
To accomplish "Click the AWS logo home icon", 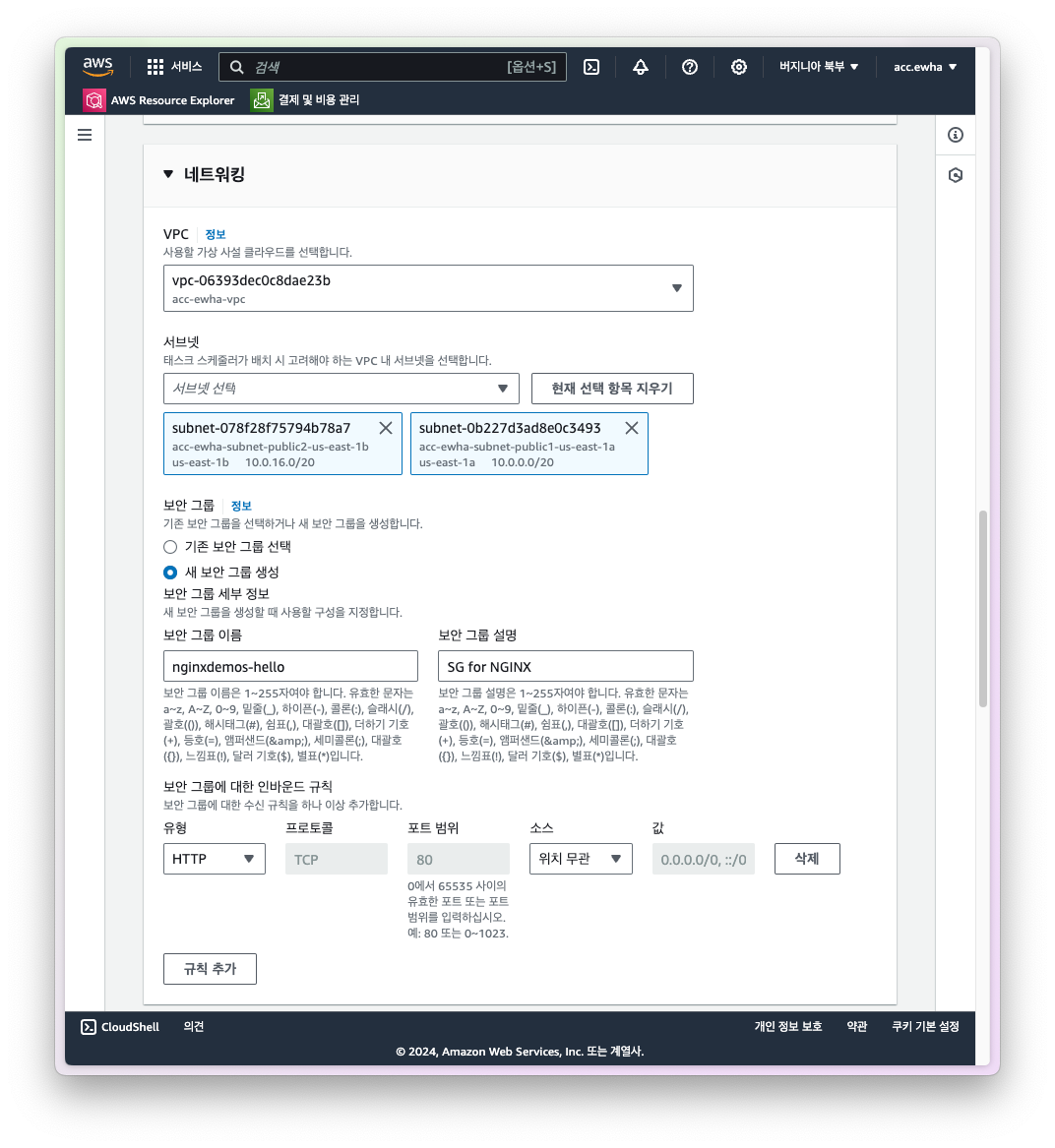I will (x=98, y=66).
